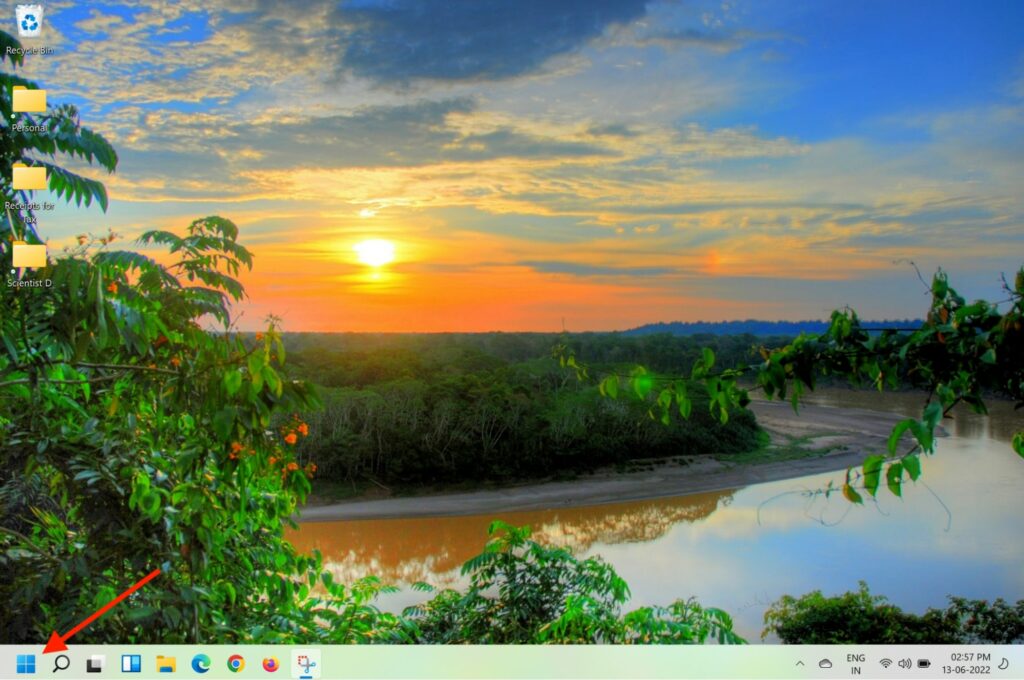Open taskbar Search magnifier
The width and height of the screenshot is (1024, 680).
coord(61,663)
